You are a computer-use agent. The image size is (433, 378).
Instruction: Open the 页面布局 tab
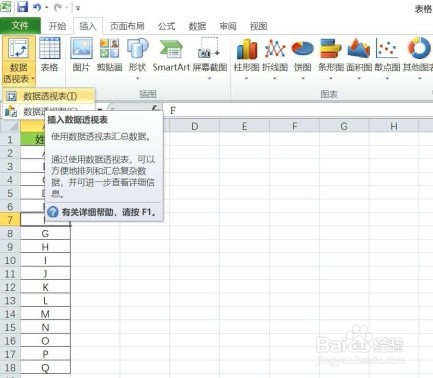click(x=127, y=26)
